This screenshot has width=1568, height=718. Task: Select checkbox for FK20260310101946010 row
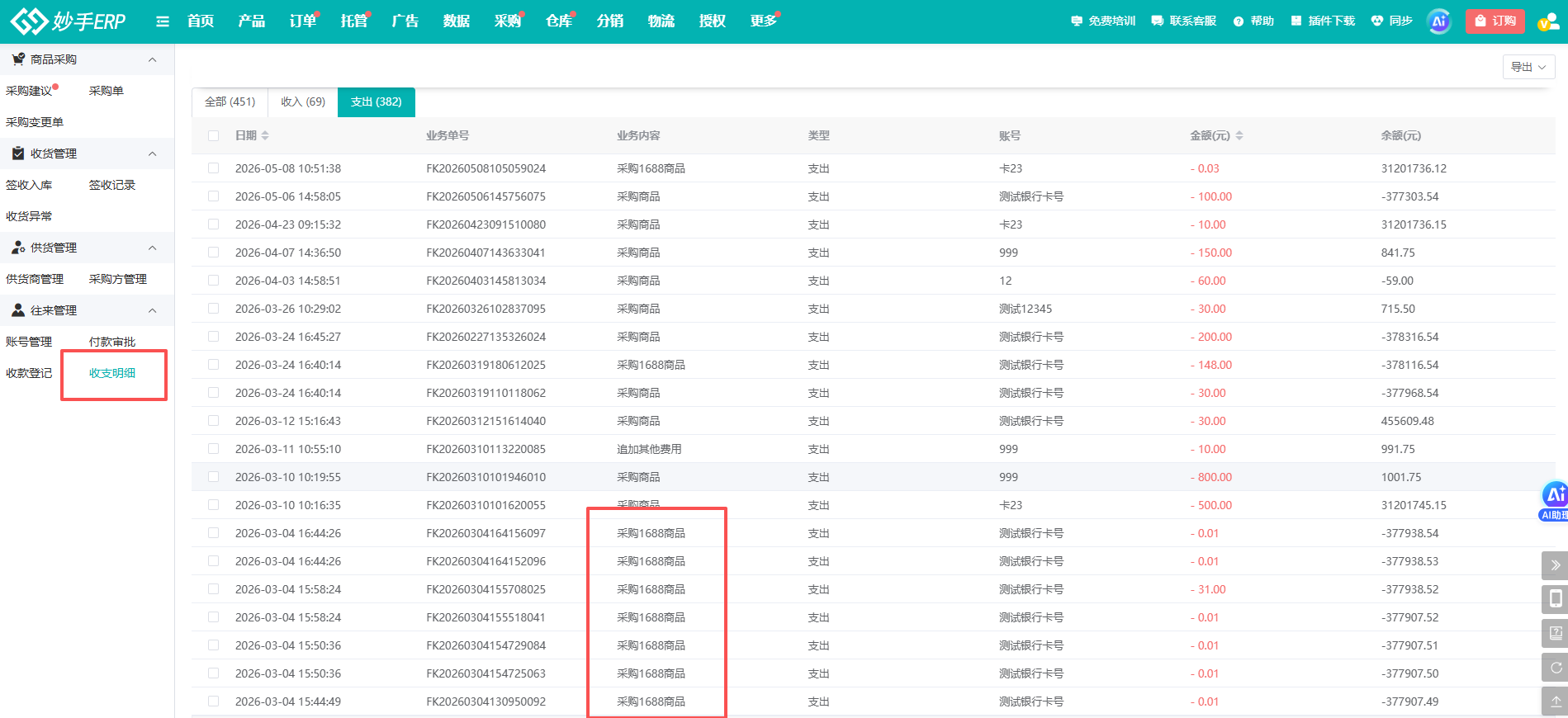tap(214, 477)
